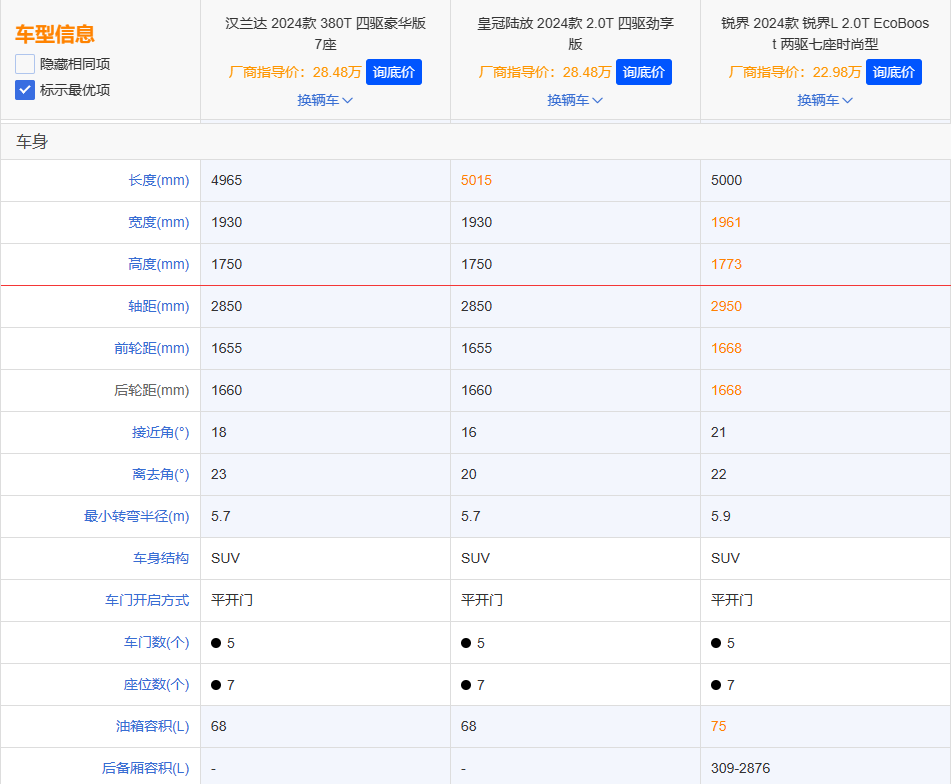Click the 车型信息 heading
Screen dimensions: 951x784
point(55,34)
